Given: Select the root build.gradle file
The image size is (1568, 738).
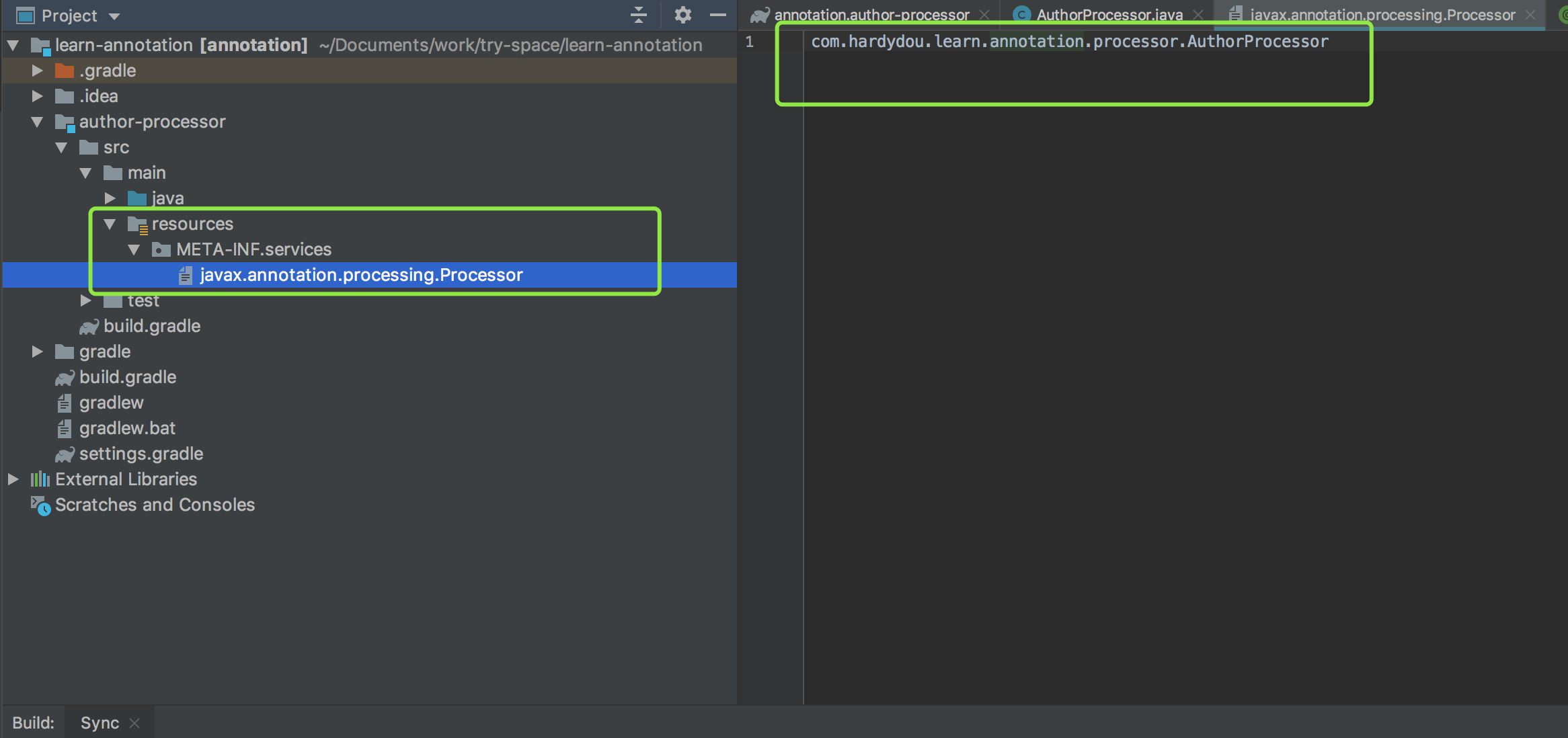Looking at the screenshot, I should point(128,377).
